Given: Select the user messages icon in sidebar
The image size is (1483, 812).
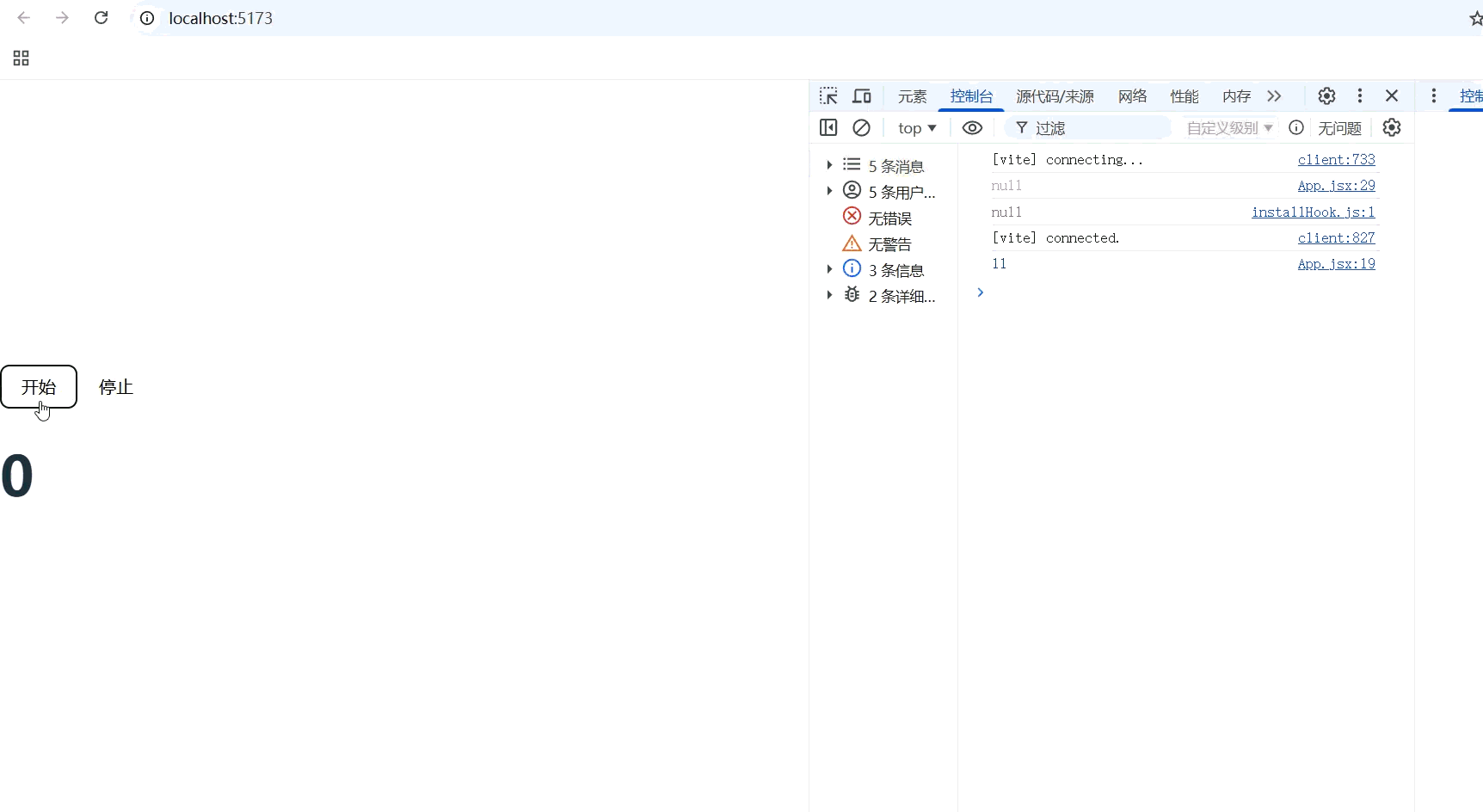Looking at the screenshot, I should point(852,190).
